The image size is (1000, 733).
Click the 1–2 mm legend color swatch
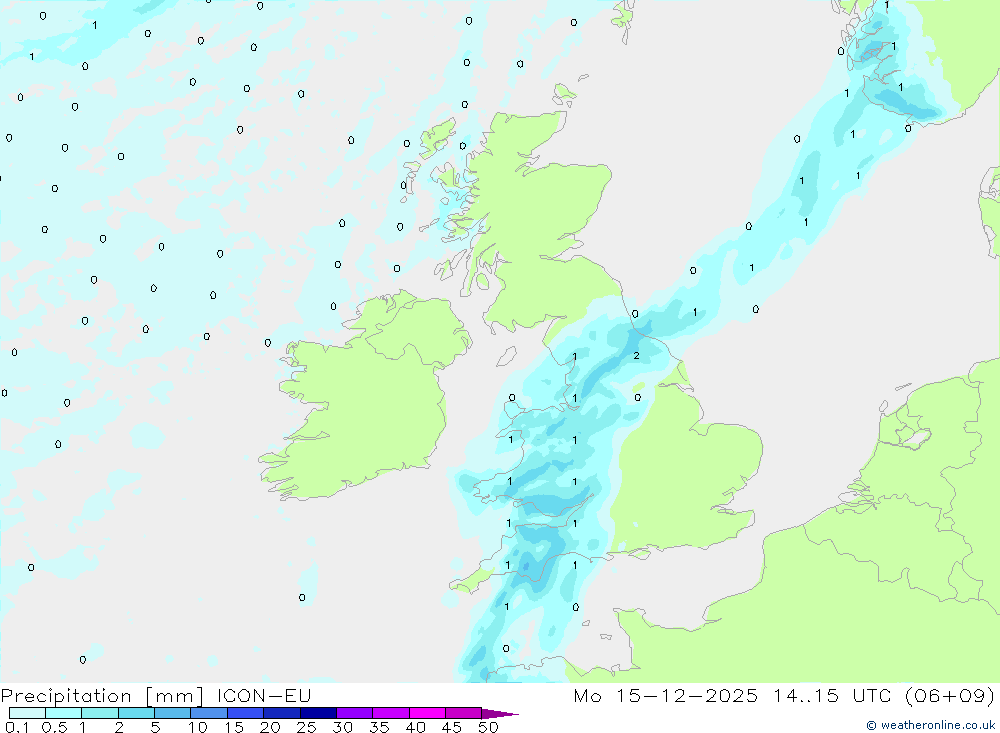99,713
